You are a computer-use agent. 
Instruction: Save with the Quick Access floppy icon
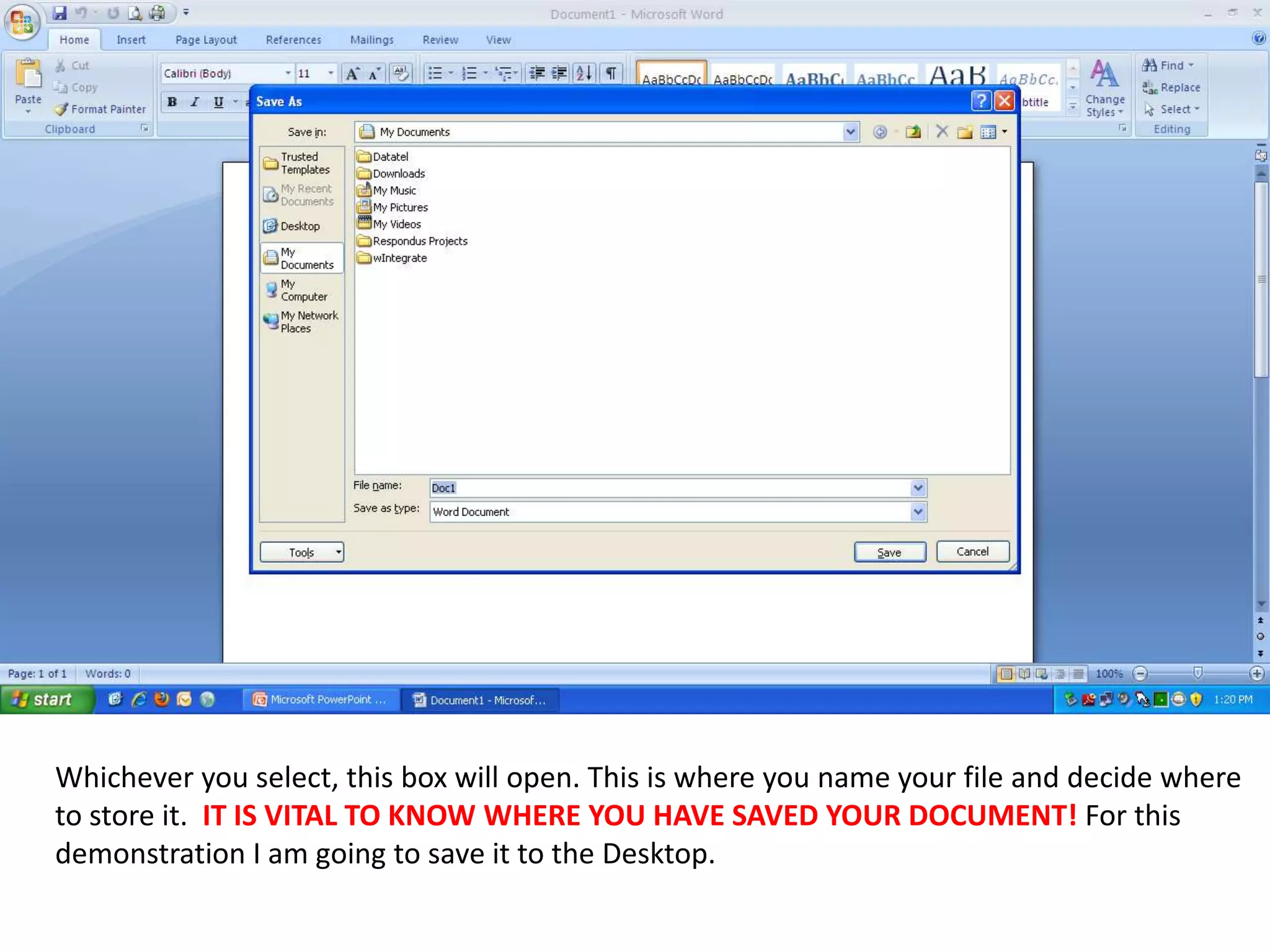tap(59, 12)
